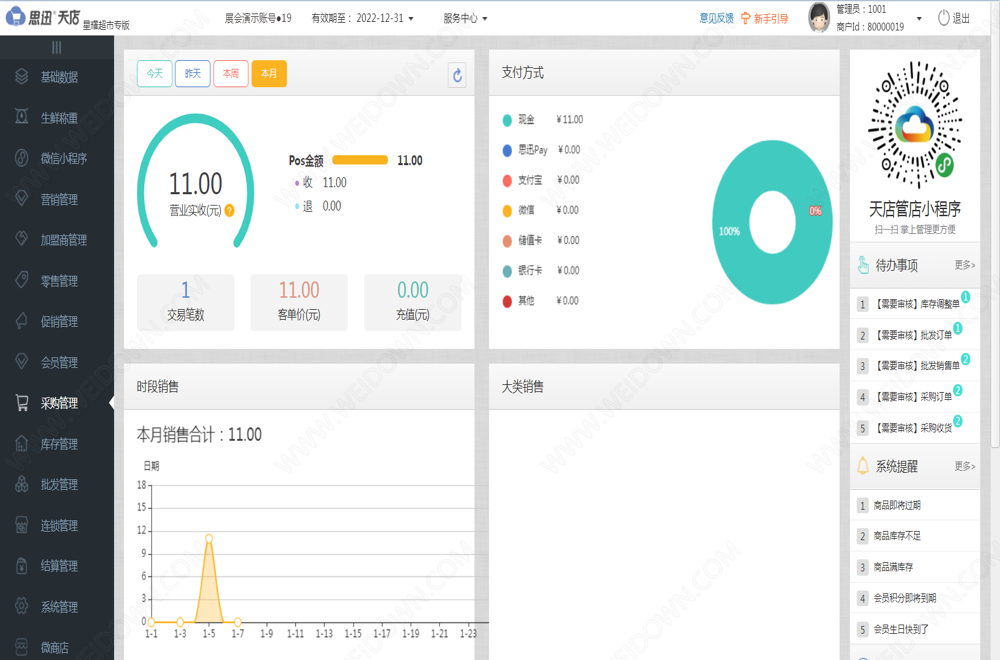This screenshot has height=660, width=1000.
Task: Click the 微信 orange legend dot
Action: point(507,210)
